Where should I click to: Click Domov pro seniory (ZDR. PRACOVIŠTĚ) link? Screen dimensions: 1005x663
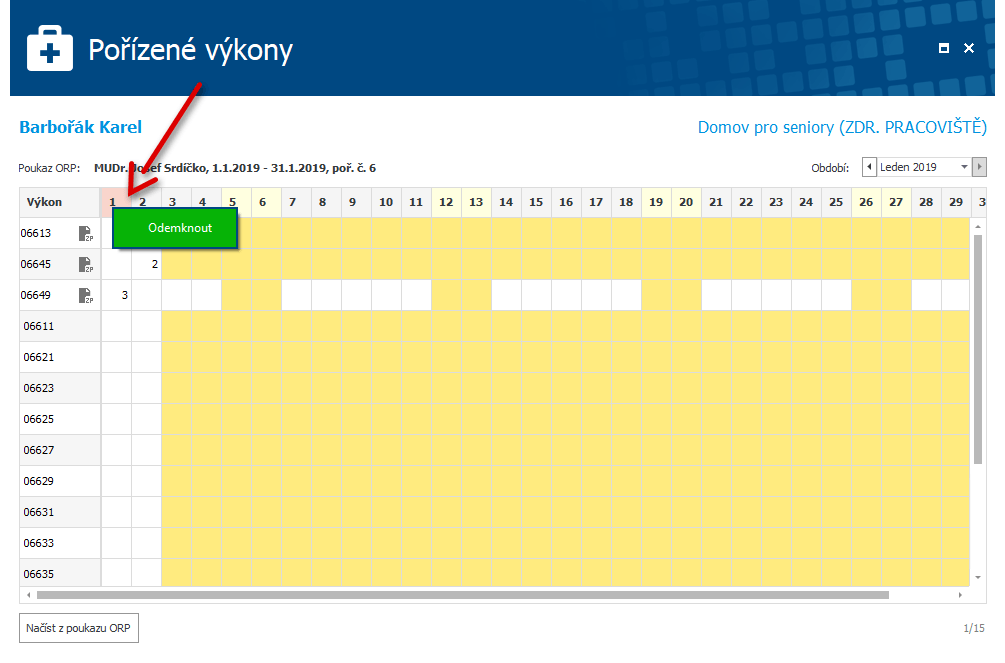click(x=842, y=127)
